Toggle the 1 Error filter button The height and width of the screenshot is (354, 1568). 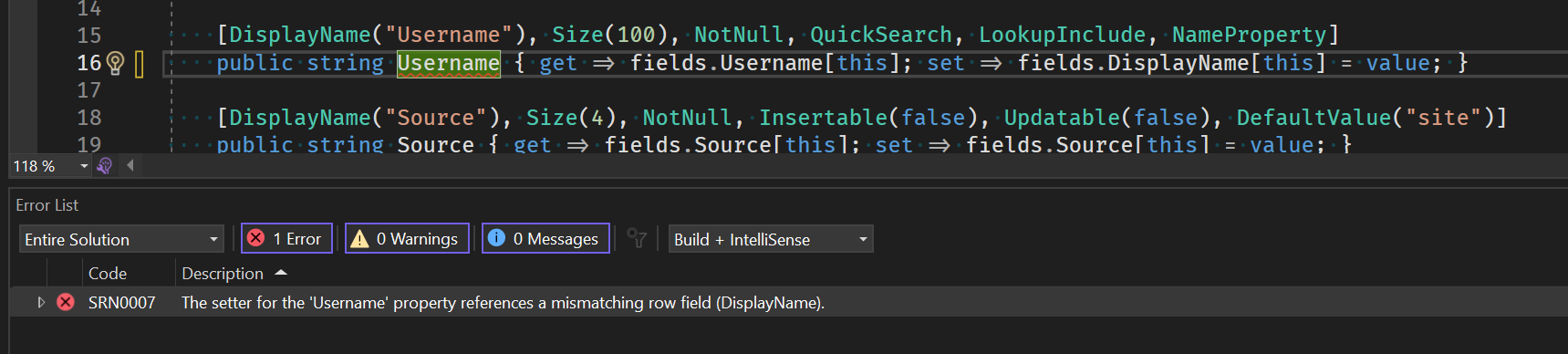[x=286, y=238]
